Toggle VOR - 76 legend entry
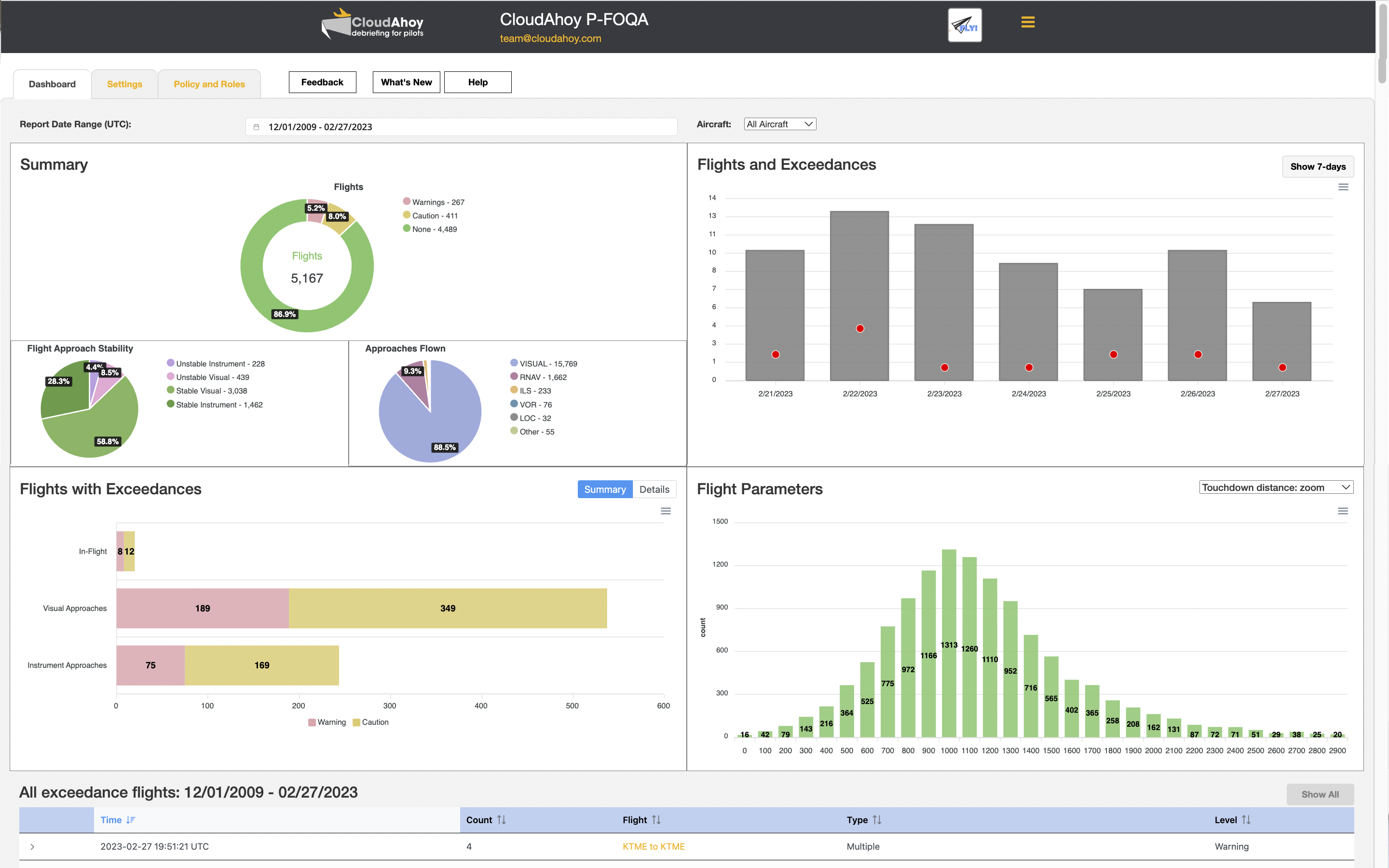Viewport: 1389px width, 868px height. (531, 405)
